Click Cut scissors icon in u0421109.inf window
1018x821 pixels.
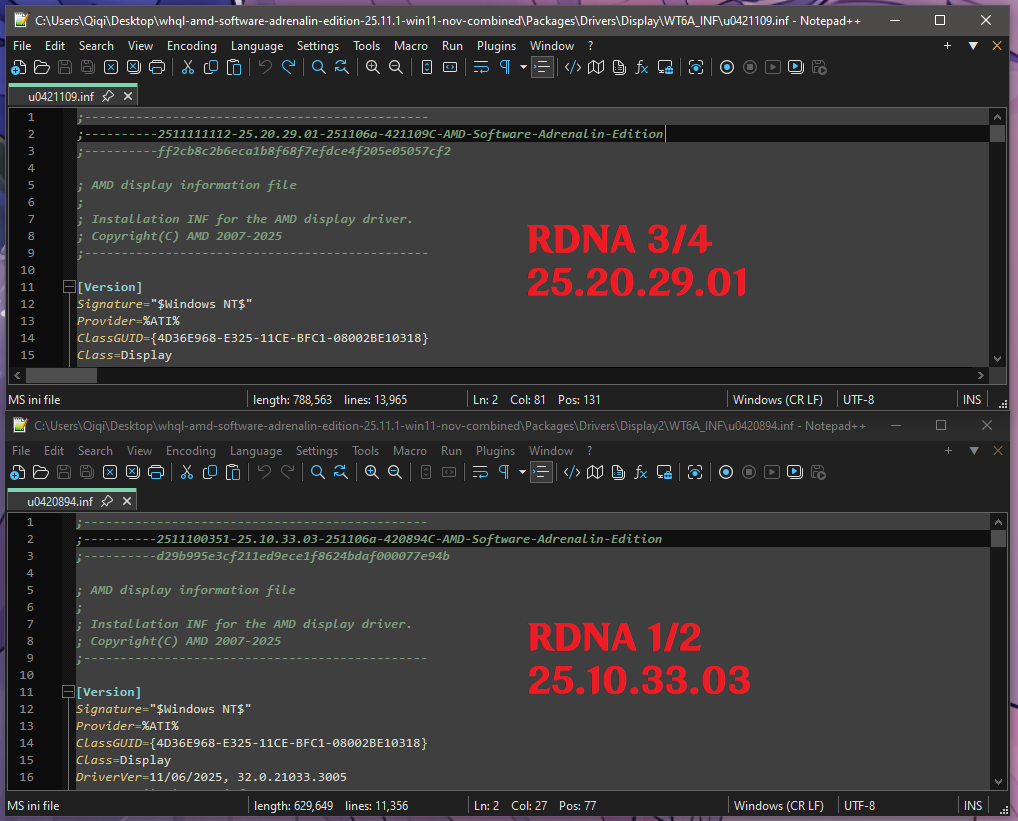188,67
